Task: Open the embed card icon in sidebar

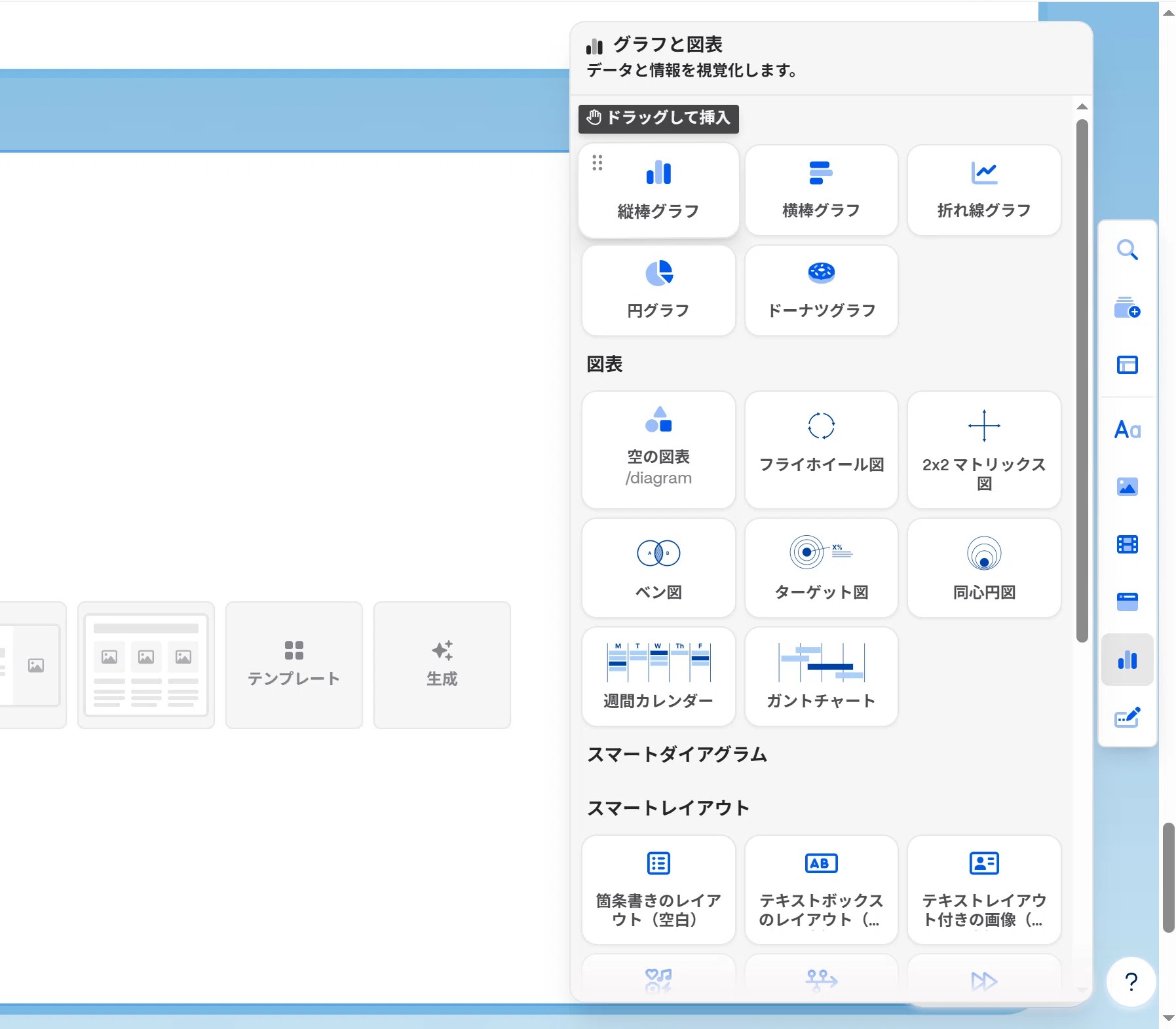Action: [1127, 601]
